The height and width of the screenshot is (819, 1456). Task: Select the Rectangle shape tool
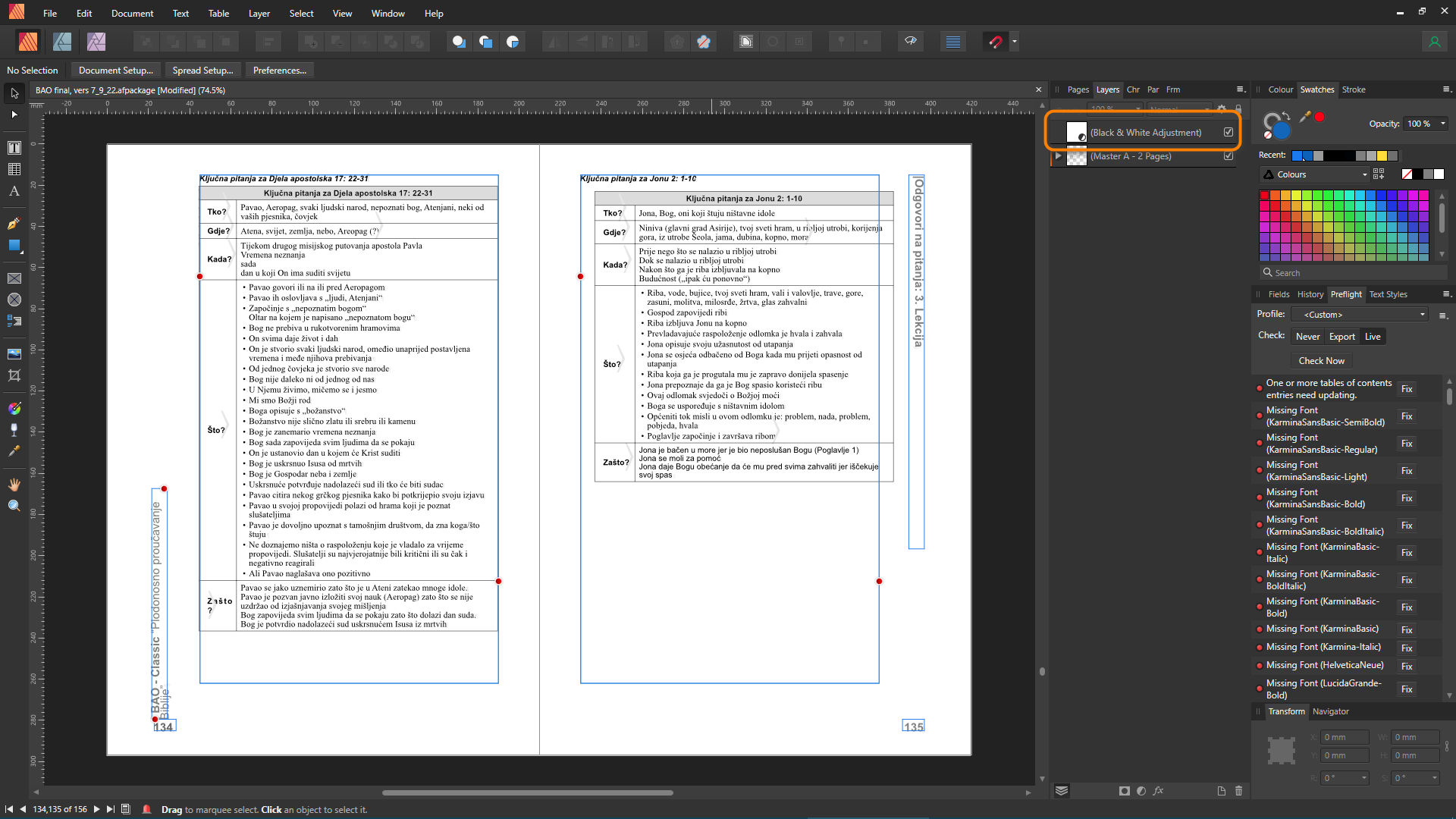pos(14,246)
